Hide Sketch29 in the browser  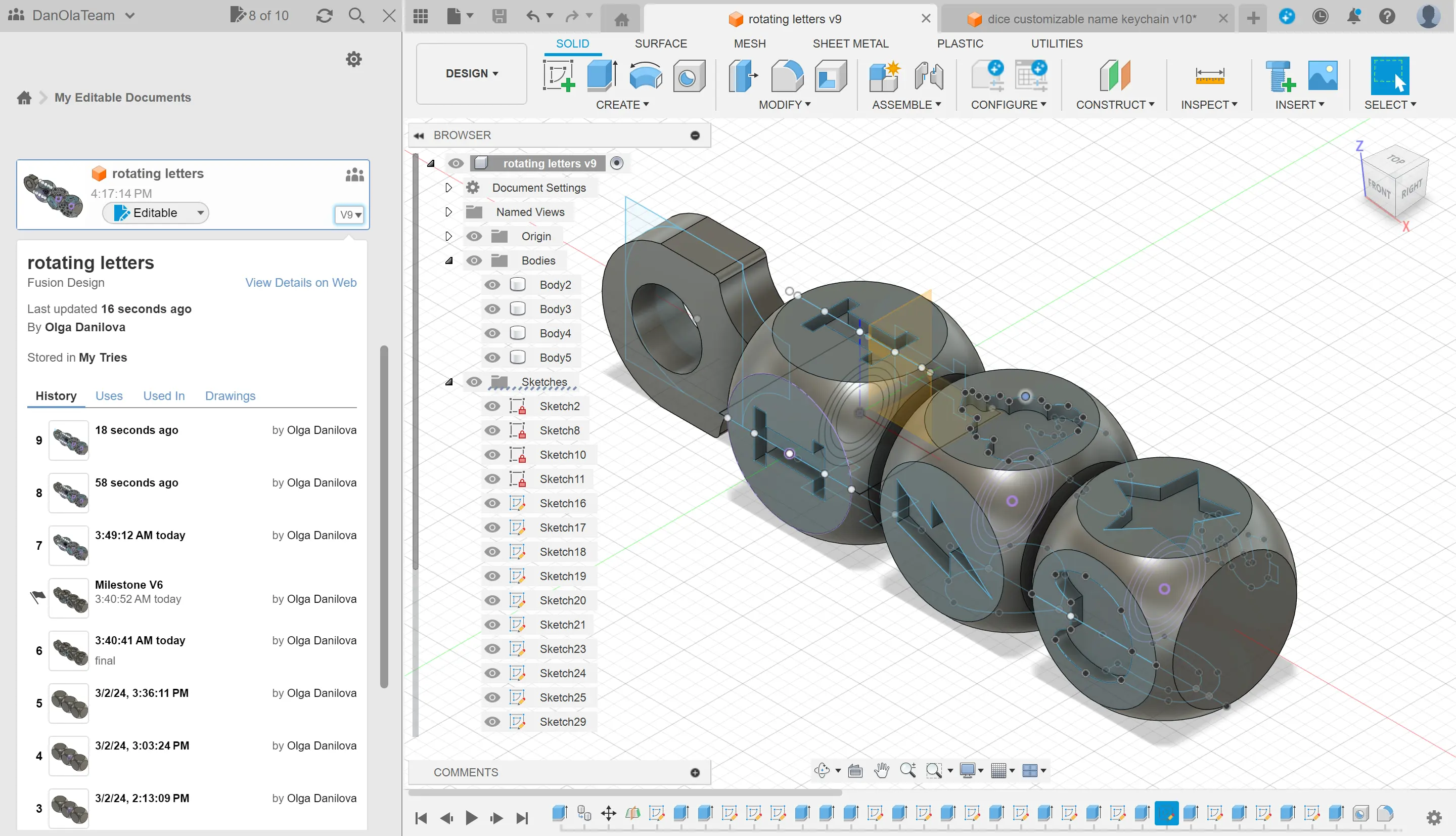492,722
